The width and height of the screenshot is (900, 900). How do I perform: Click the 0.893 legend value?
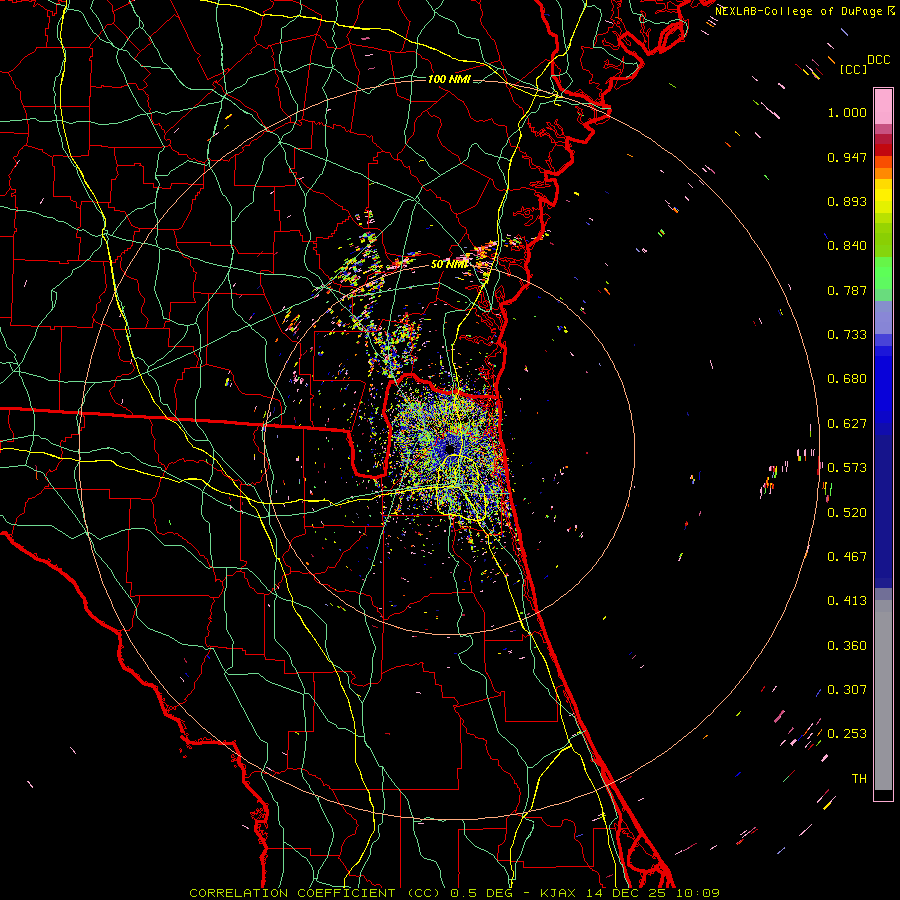pos(847,201)
